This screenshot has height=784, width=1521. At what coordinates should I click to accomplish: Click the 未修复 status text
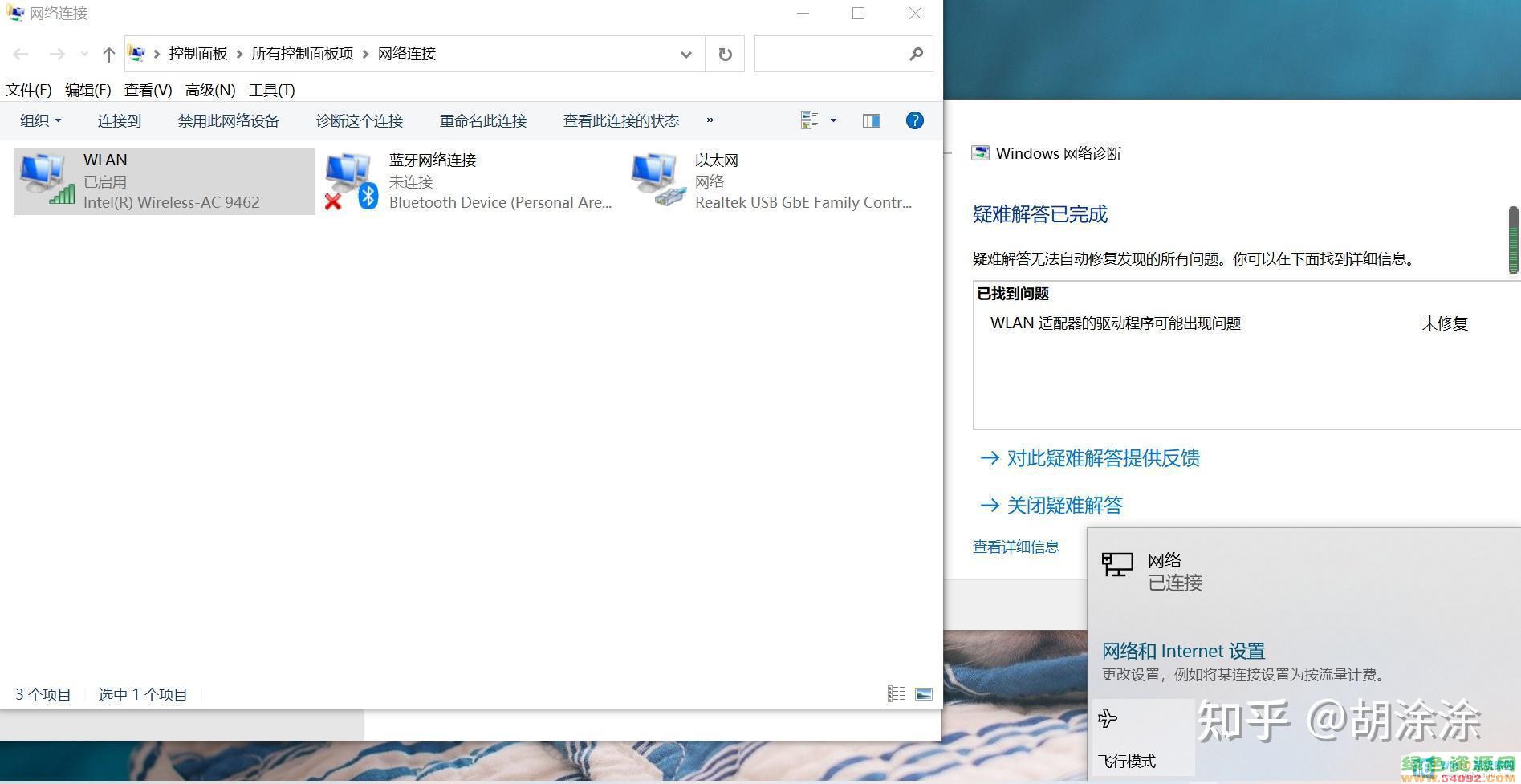click(x=1445, y=323)
